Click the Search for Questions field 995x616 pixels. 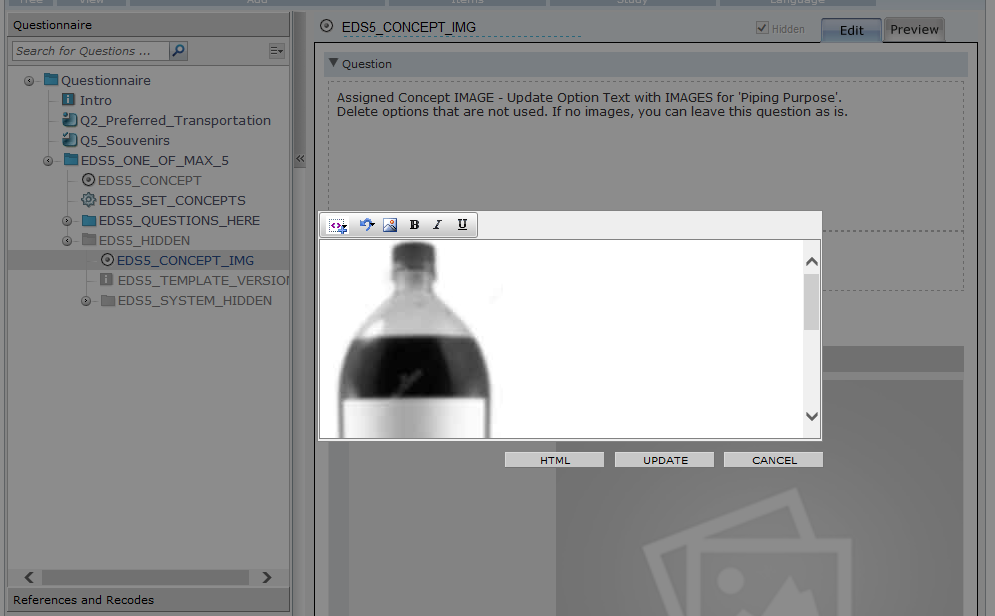[x=91, y=51]
